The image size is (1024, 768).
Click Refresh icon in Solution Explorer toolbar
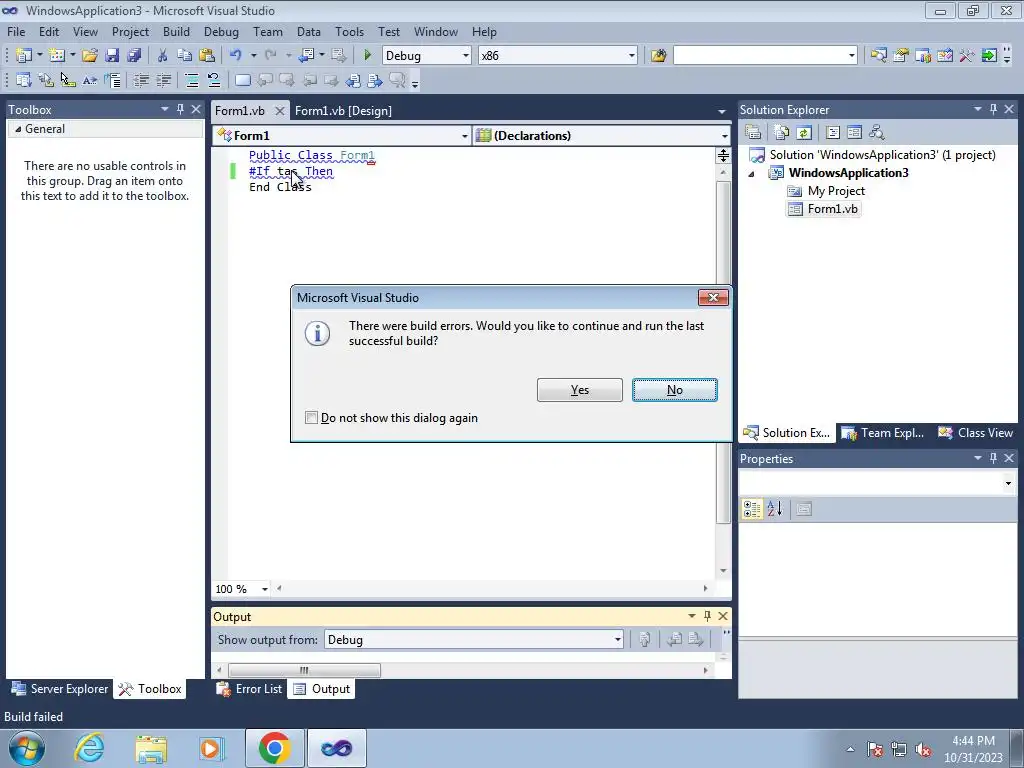pos(804,133)
